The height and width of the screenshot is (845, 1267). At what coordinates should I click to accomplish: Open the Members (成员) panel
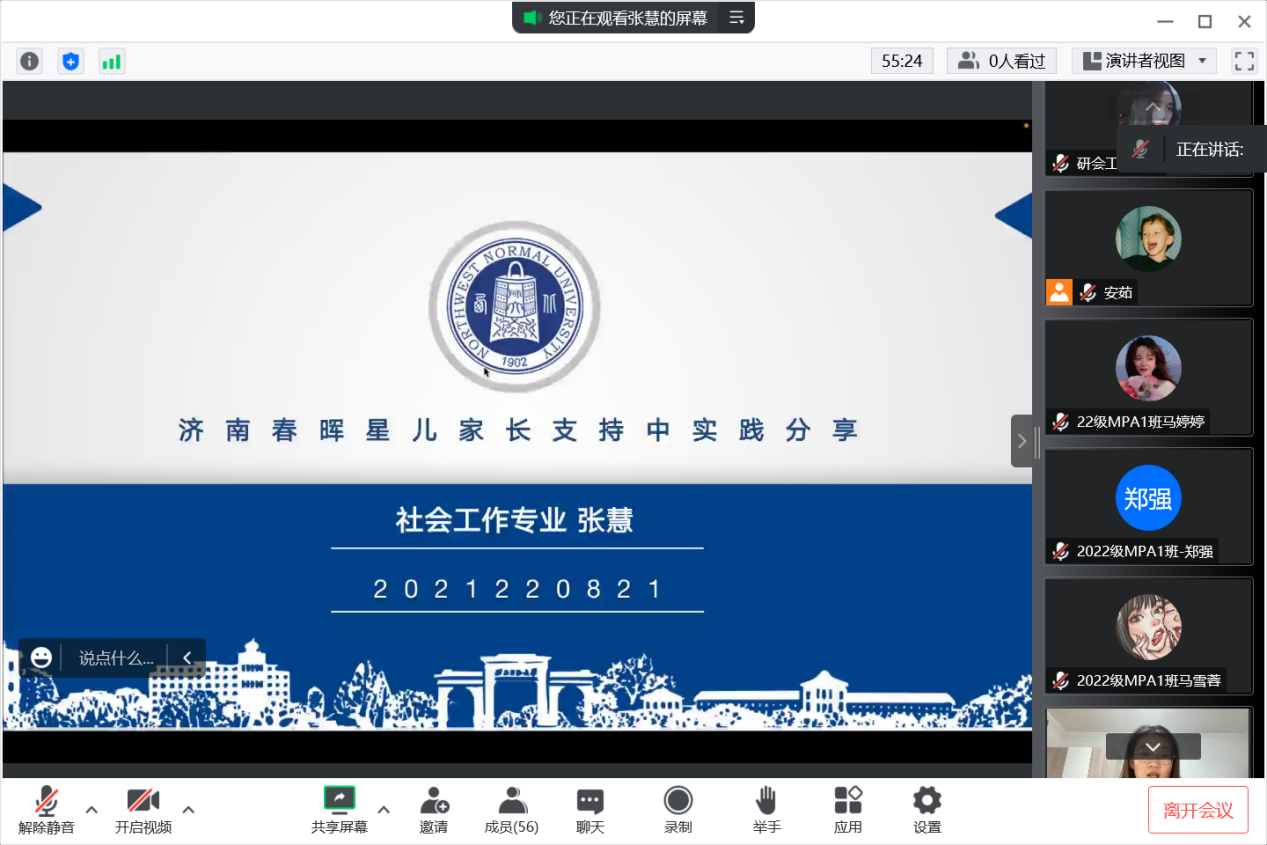[511, 809]
